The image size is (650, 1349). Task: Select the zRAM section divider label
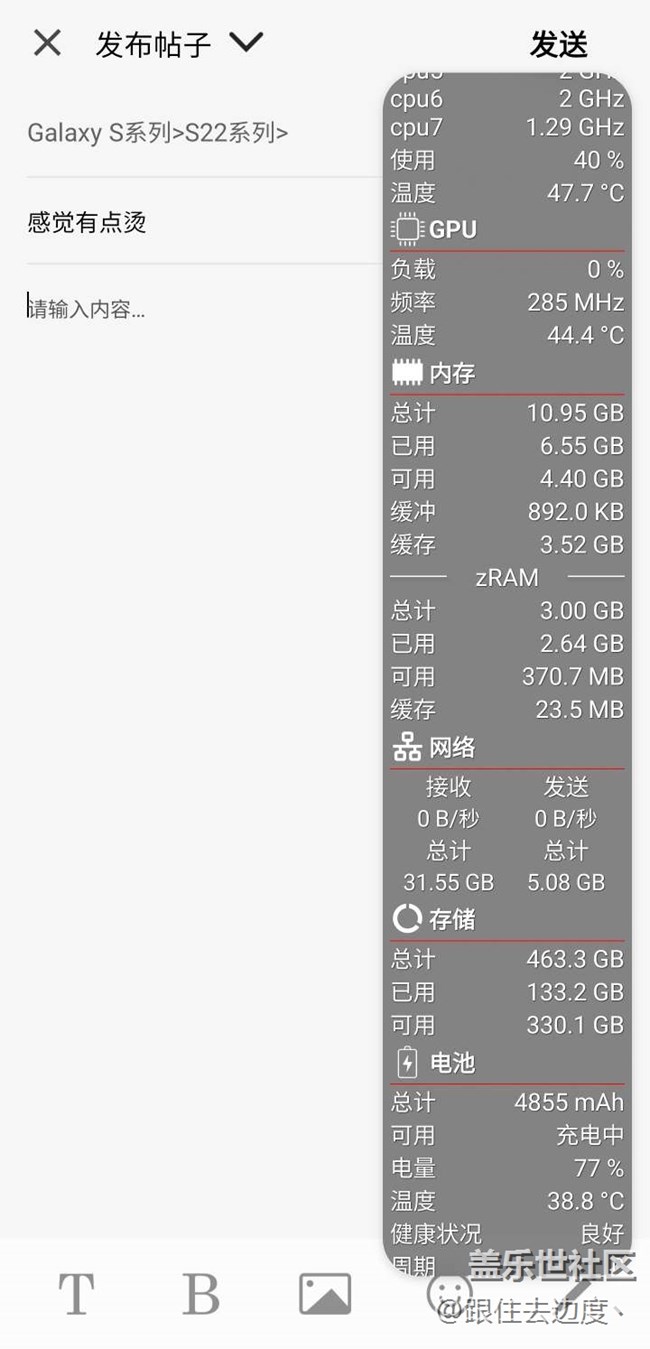[506, 577]
